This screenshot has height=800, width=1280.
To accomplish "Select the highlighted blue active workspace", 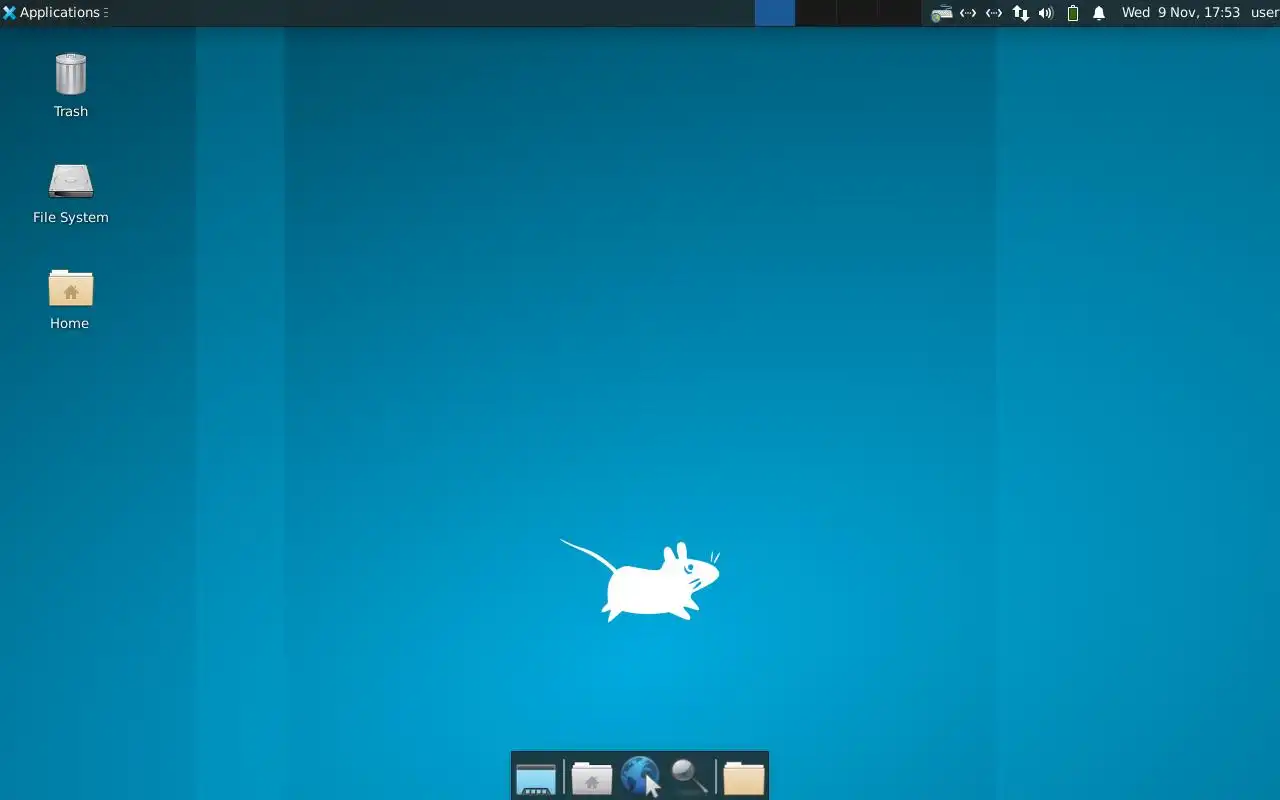I will (x=775, y=13).
